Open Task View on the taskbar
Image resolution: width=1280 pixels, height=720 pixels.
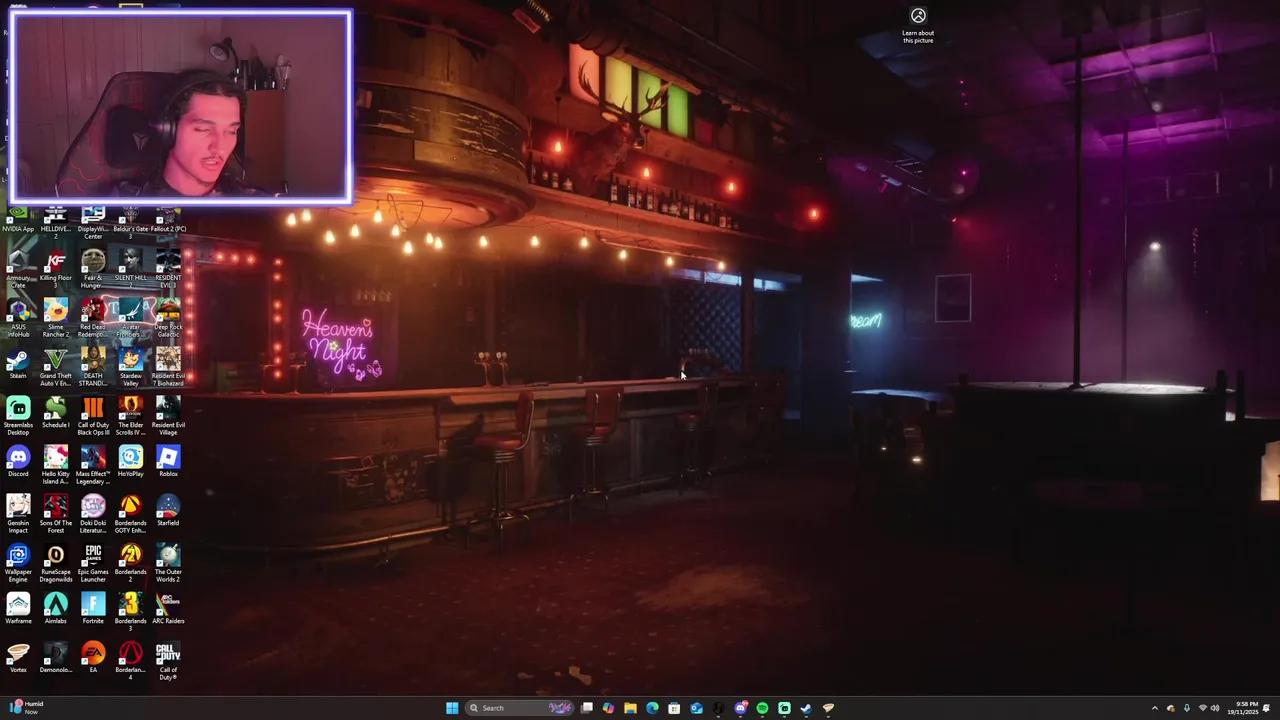[x=587, y=708]
